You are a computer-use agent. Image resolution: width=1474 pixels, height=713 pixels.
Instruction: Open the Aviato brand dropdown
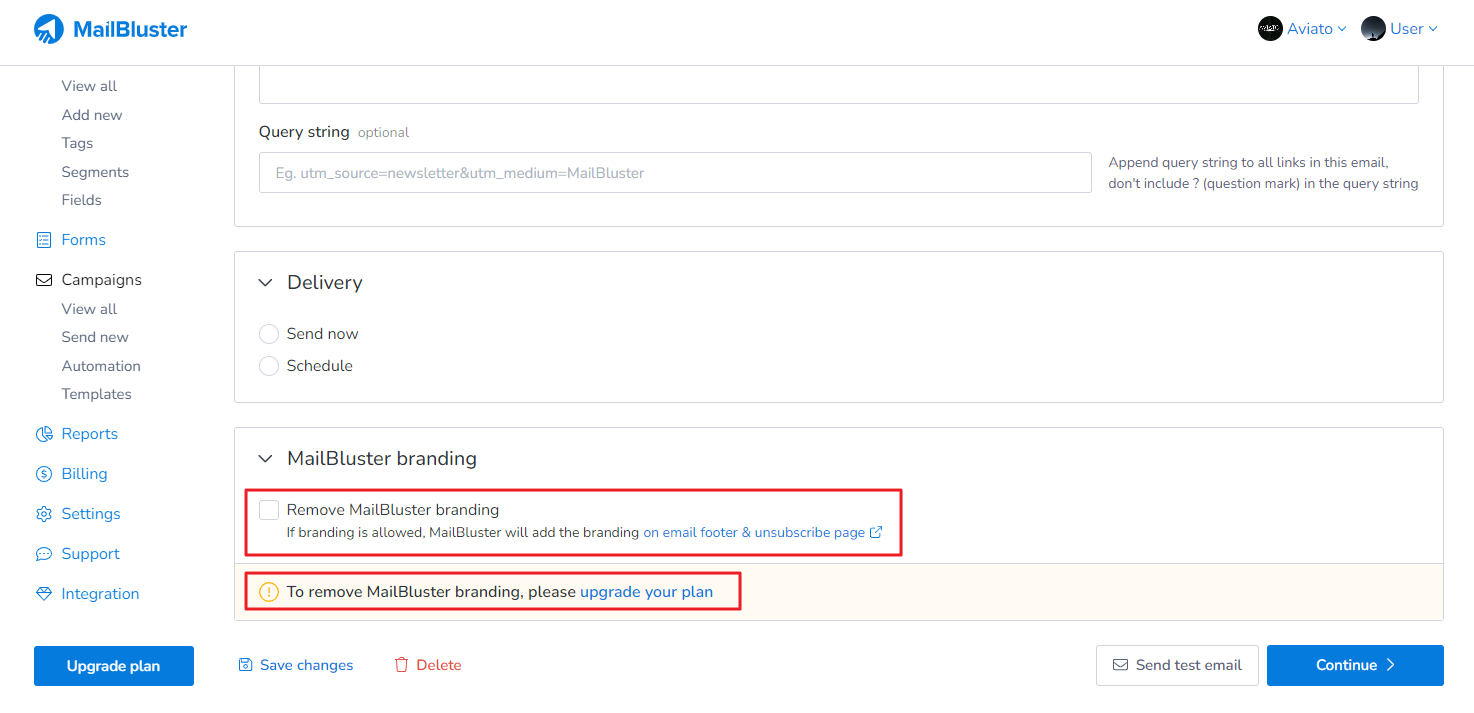[x=1303, y=29]
